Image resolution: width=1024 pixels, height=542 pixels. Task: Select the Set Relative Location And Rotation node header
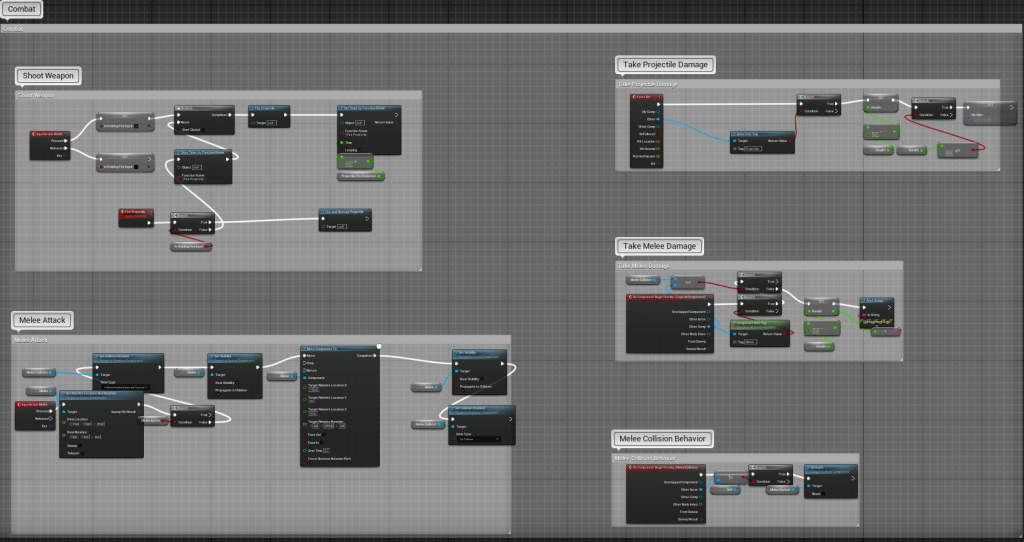pos(101,394)
